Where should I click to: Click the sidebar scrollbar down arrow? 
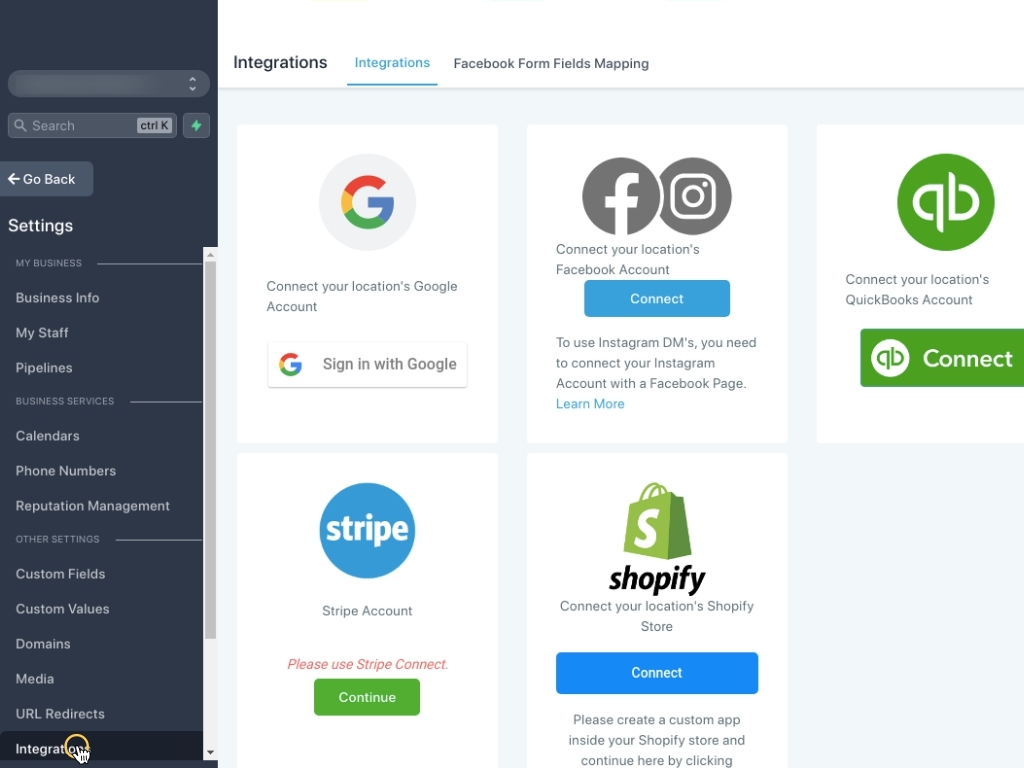point(210,752)
